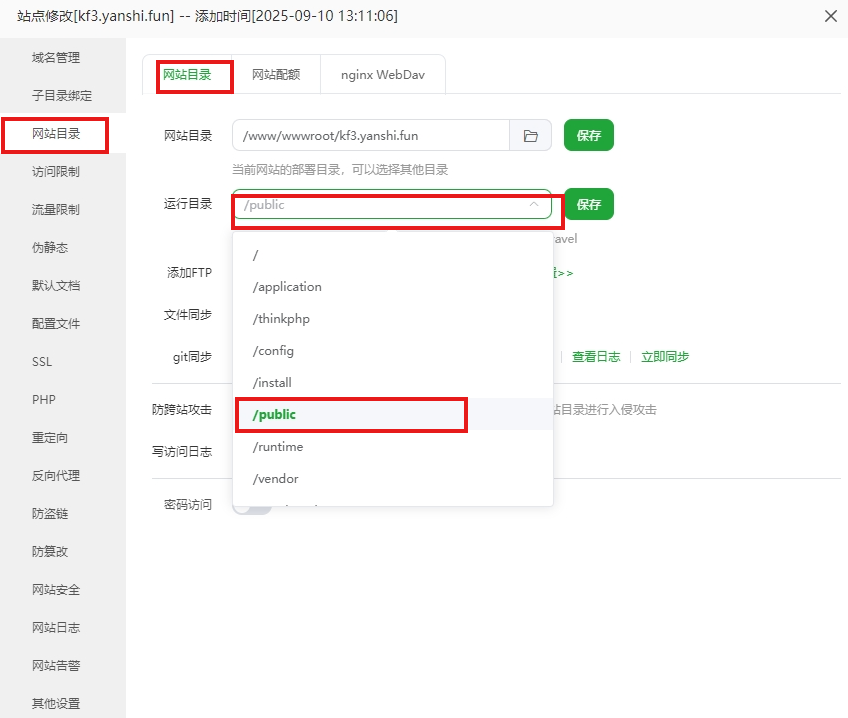The height and width of the screenshot is (718, 848).
Task: Open the nginx WebDav tab
Action: [382, 74]
